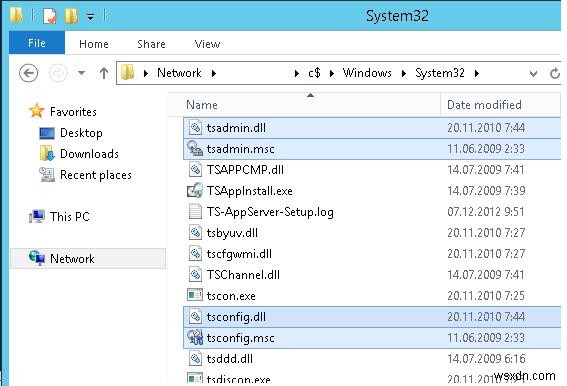Click the This PC computer icon

(37, 216)
